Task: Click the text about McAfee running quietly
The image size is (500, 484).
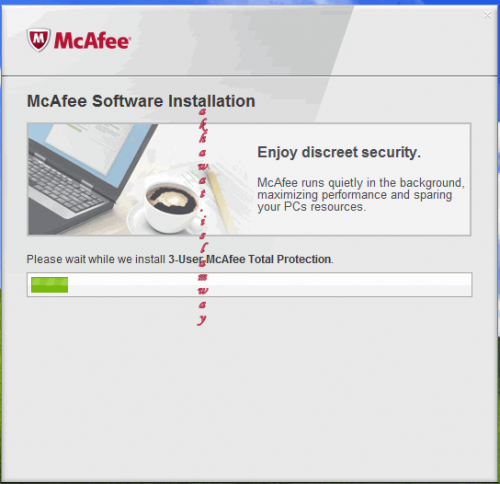Action: 361,195
